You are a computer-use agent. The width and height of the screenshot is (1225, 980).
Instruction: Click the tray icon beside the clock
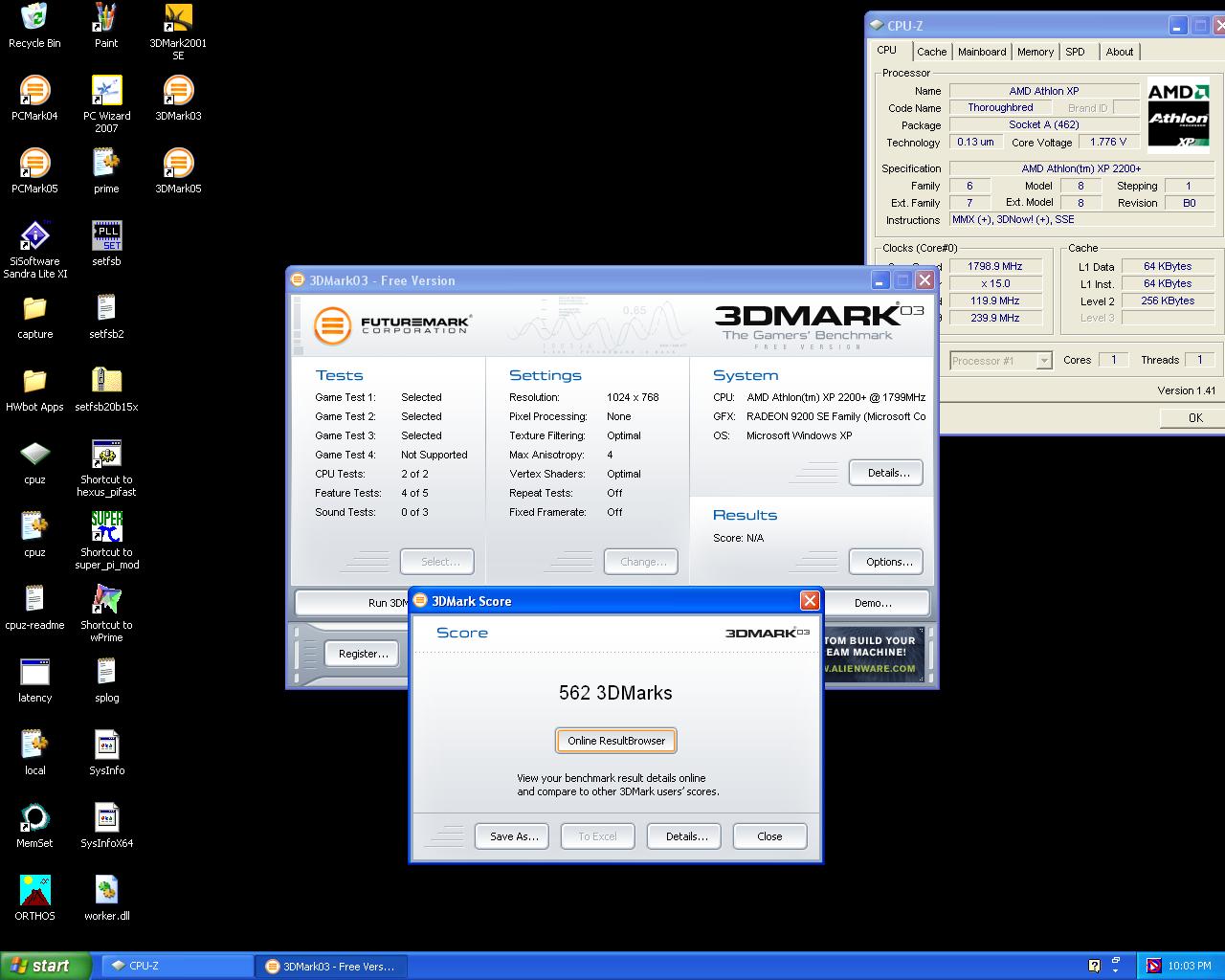1154,966
